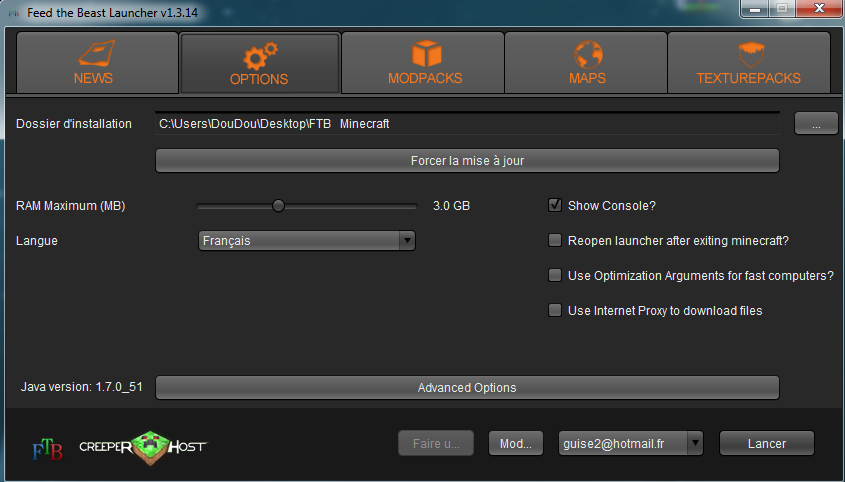Enable Reopen launcher after exiting minecraft
The width and height of the screenshot is (845, 482).
[x=555, y=240]
